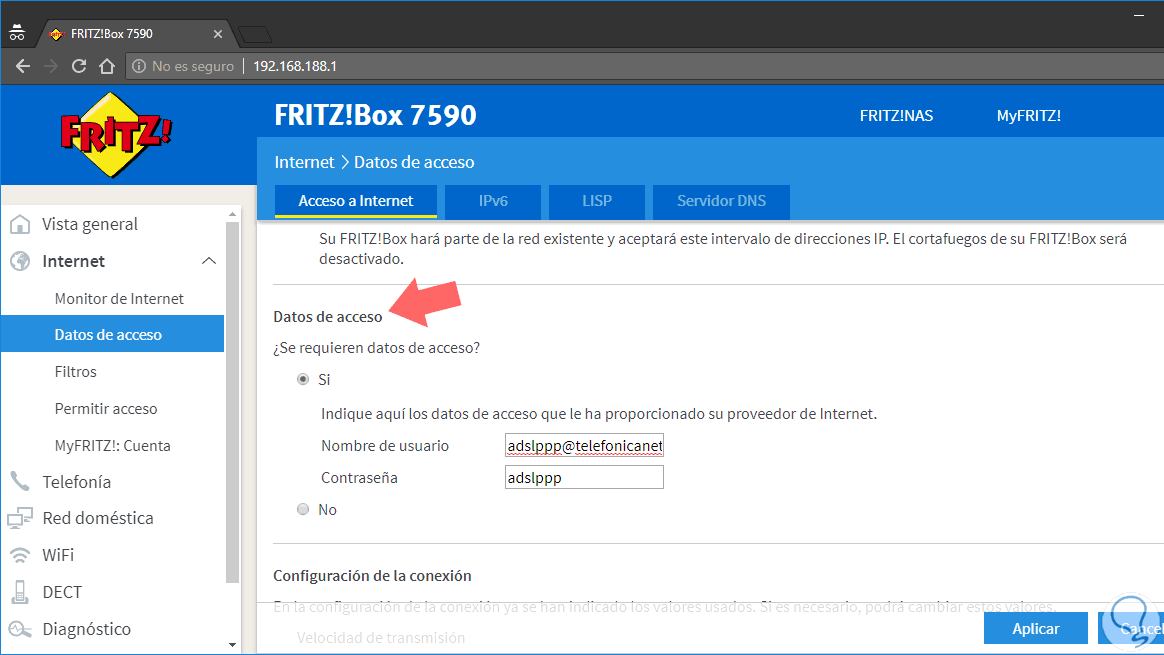The height and width of the screenshot is (655, 1164).
Task: Click the sidebar scrollbar thumb
Action: coord(232,402)
